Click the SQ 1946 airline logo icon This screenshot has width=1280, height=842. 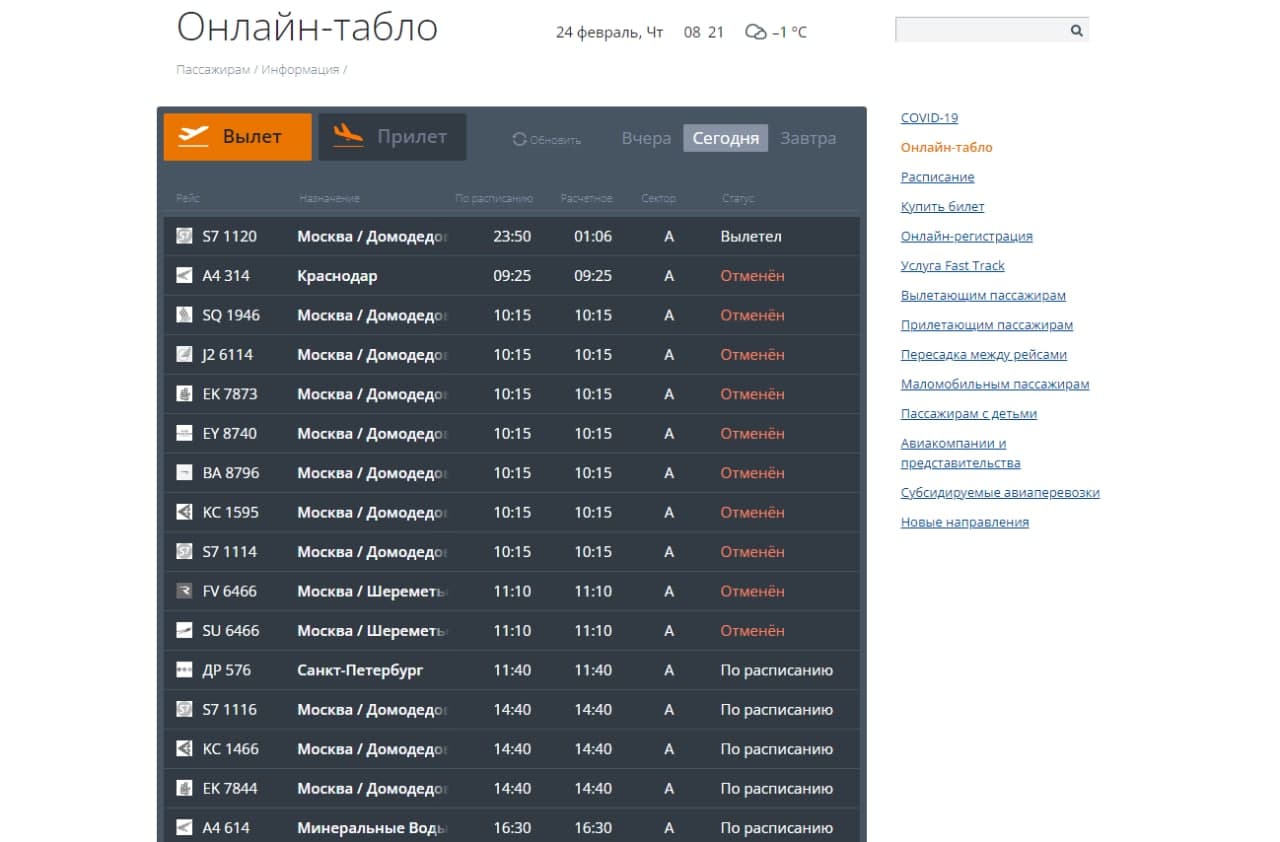(184, 315)
